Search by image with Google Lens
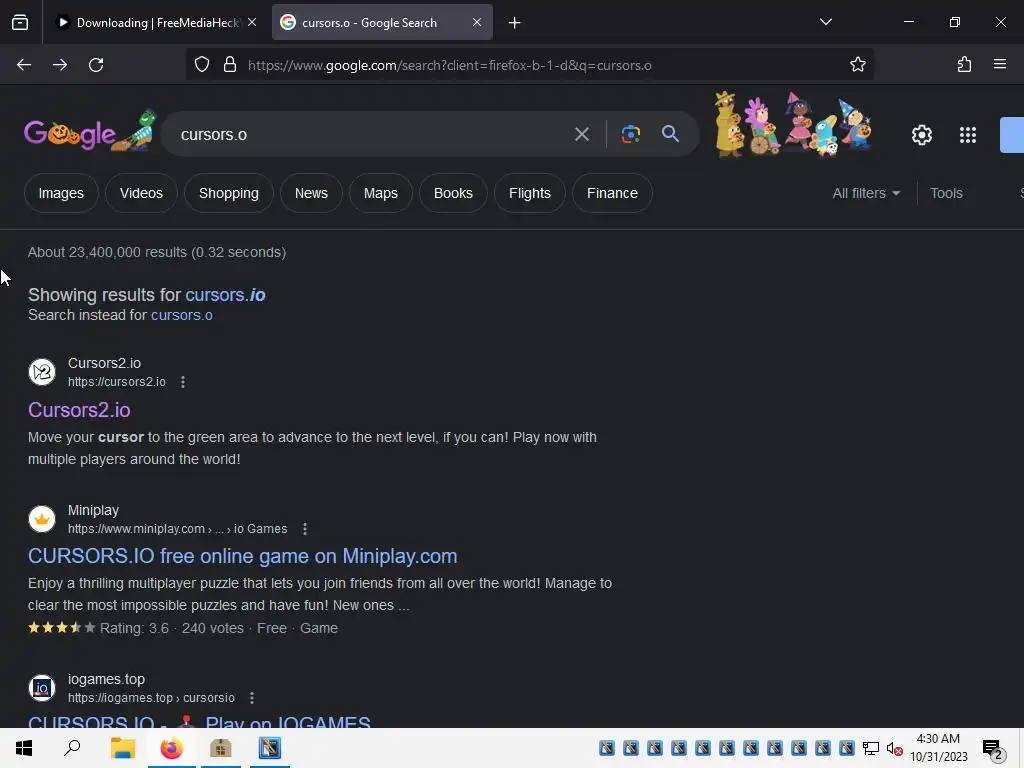Viewport: 1024px width, 768px height. [x=631, y=134]
